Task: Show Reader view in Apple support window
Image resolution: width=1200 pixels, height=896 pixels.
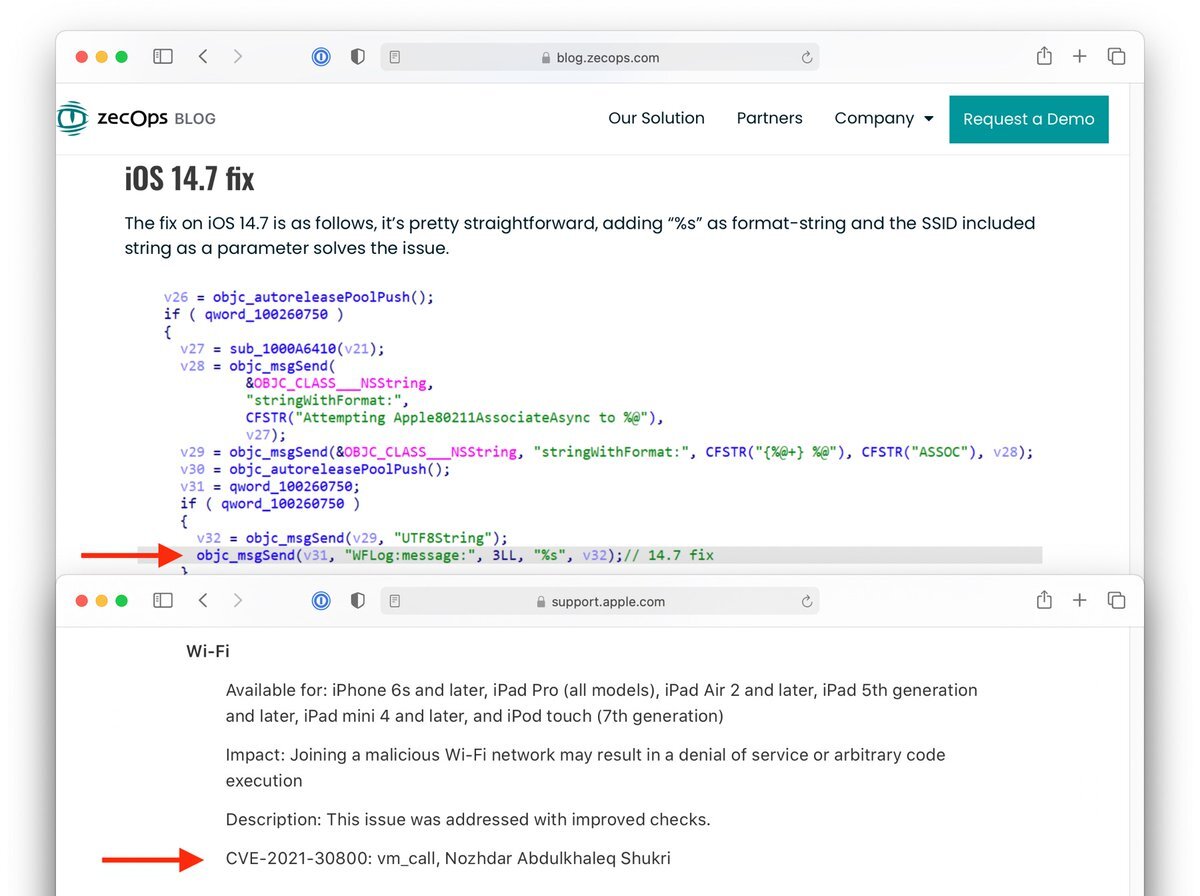Action: pyautogui.click(x=395, y=601)
